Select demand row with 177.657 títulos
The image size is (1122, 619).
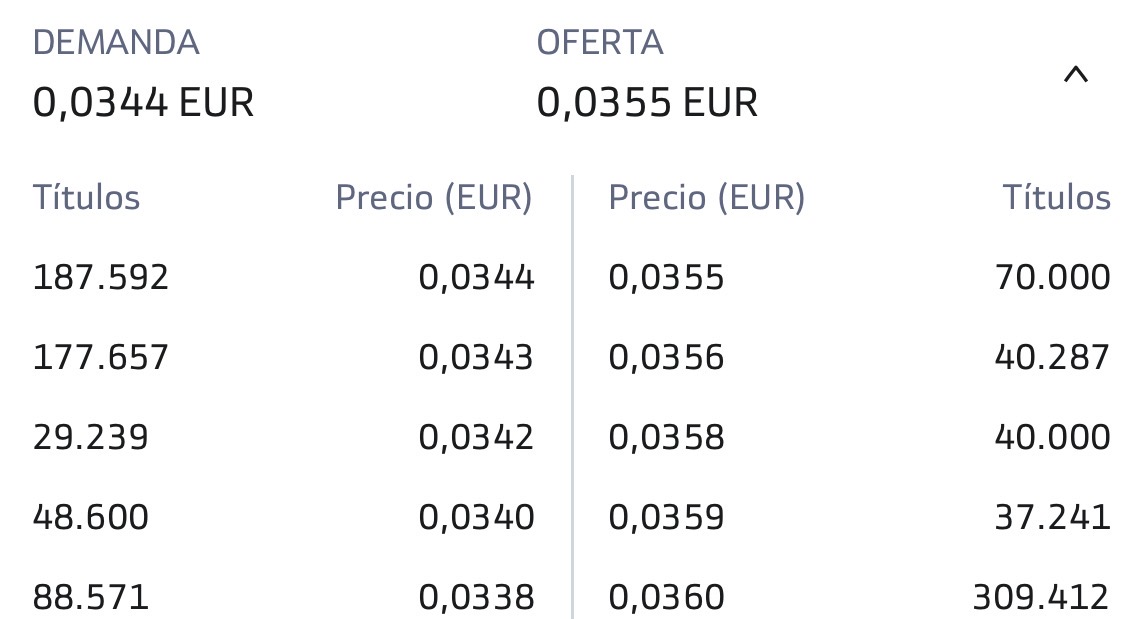click(283, 357)
